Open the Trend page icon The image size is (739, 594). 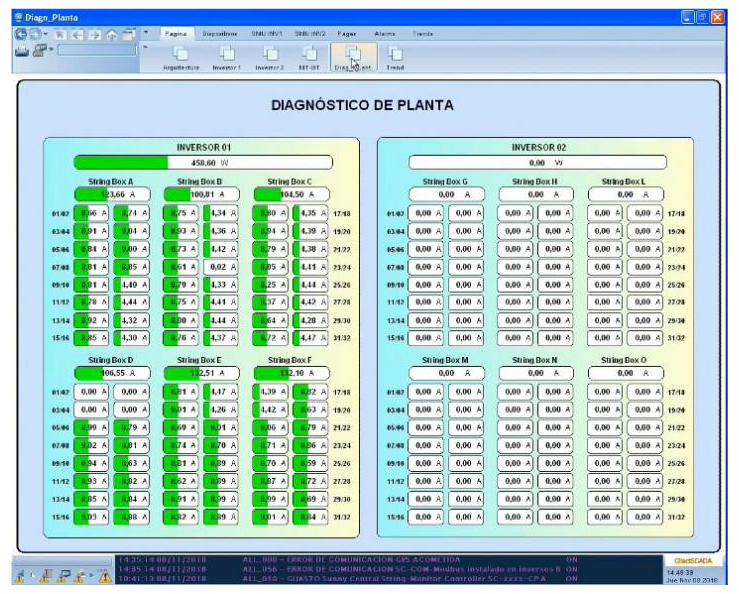click(x=395, y=55)
